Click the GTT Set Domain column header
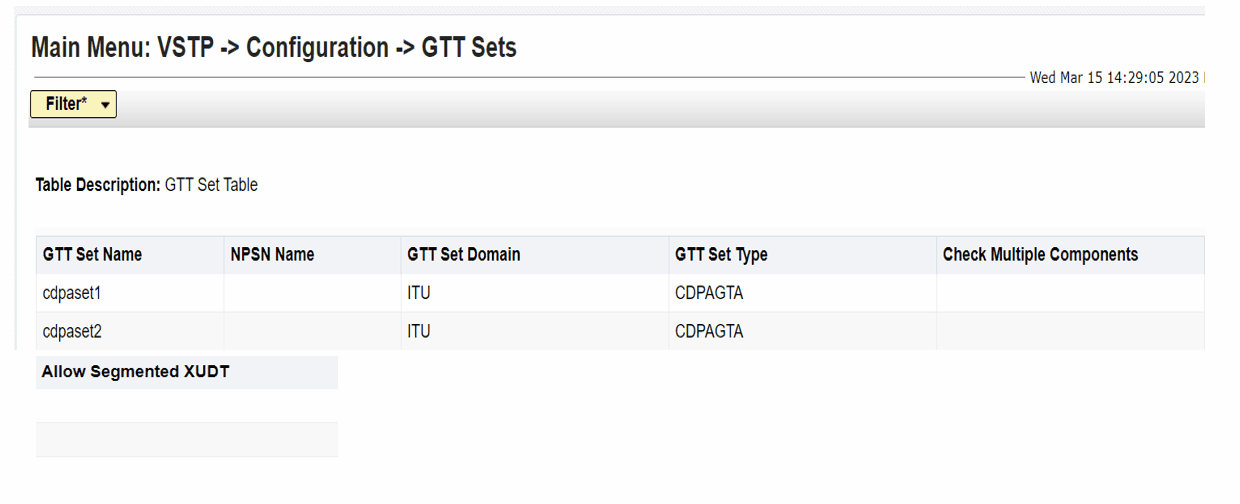The image size is (1240, 504). pyautogui.click(x=463, y=255)
